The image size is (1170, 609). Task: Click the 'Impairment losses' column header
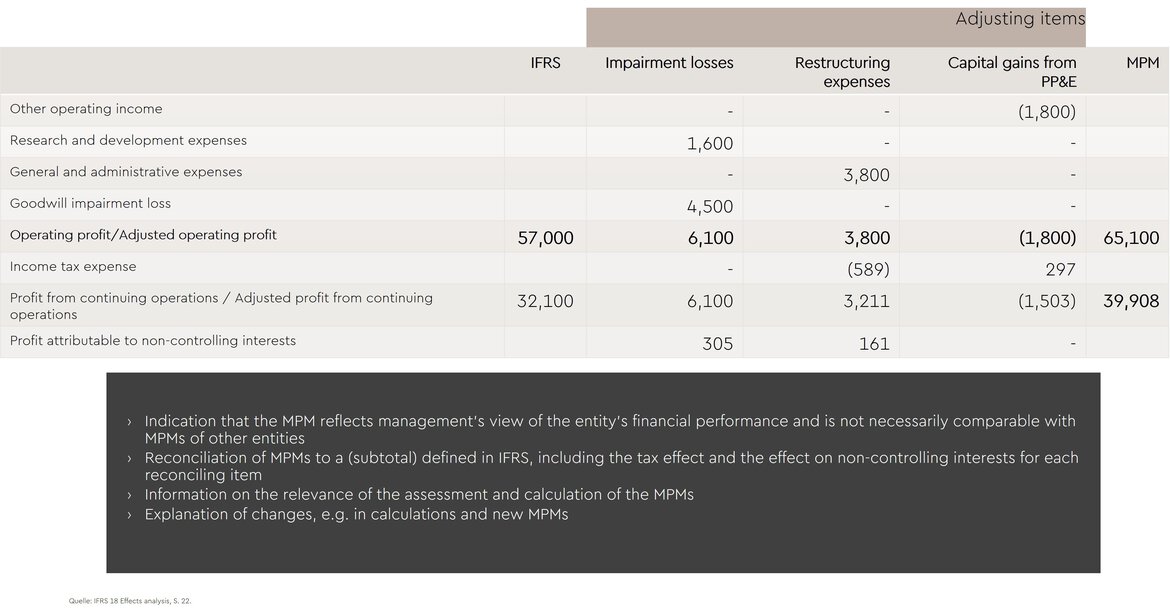point(669,63)
